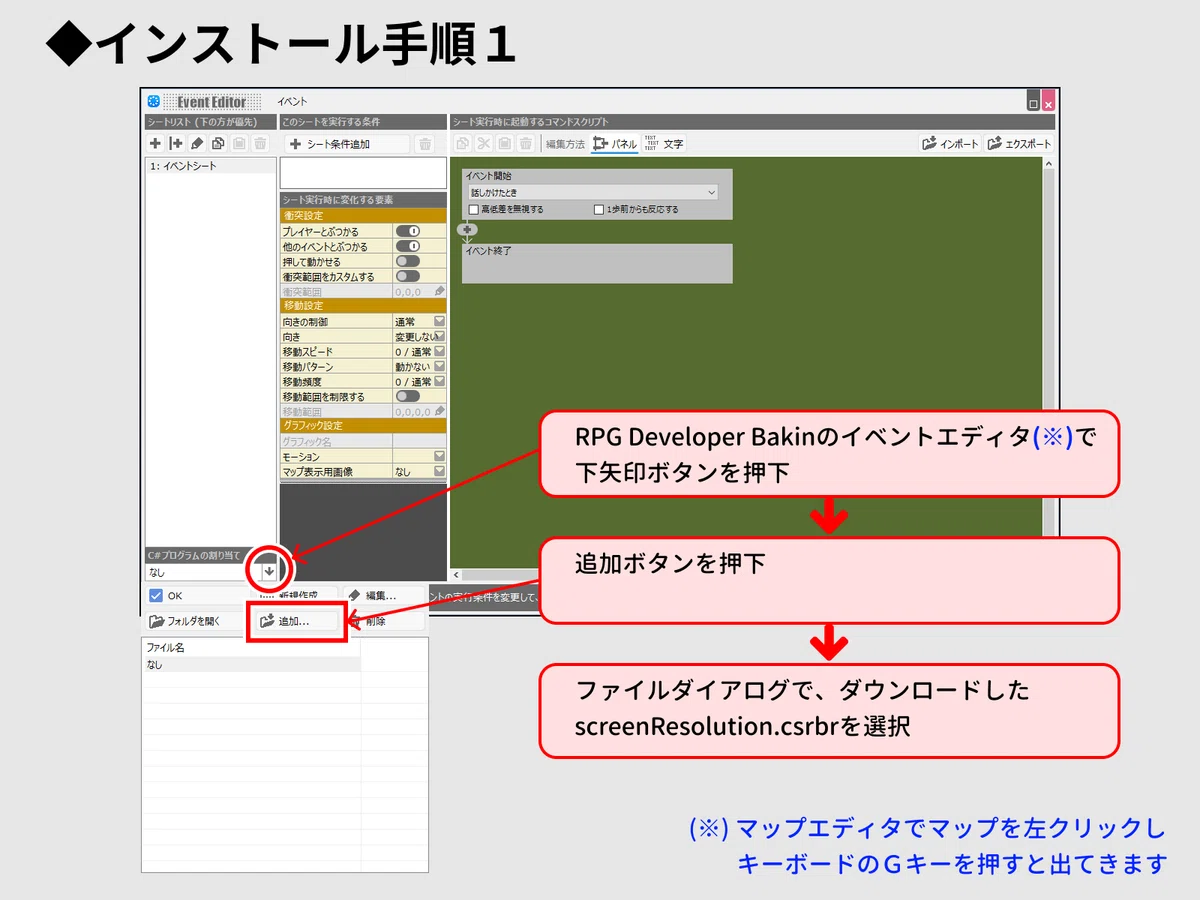Click the plus node between イベント開始 and イベント終了
The height and width of the screenshot is (900, 1200).
tap(467, 229)
